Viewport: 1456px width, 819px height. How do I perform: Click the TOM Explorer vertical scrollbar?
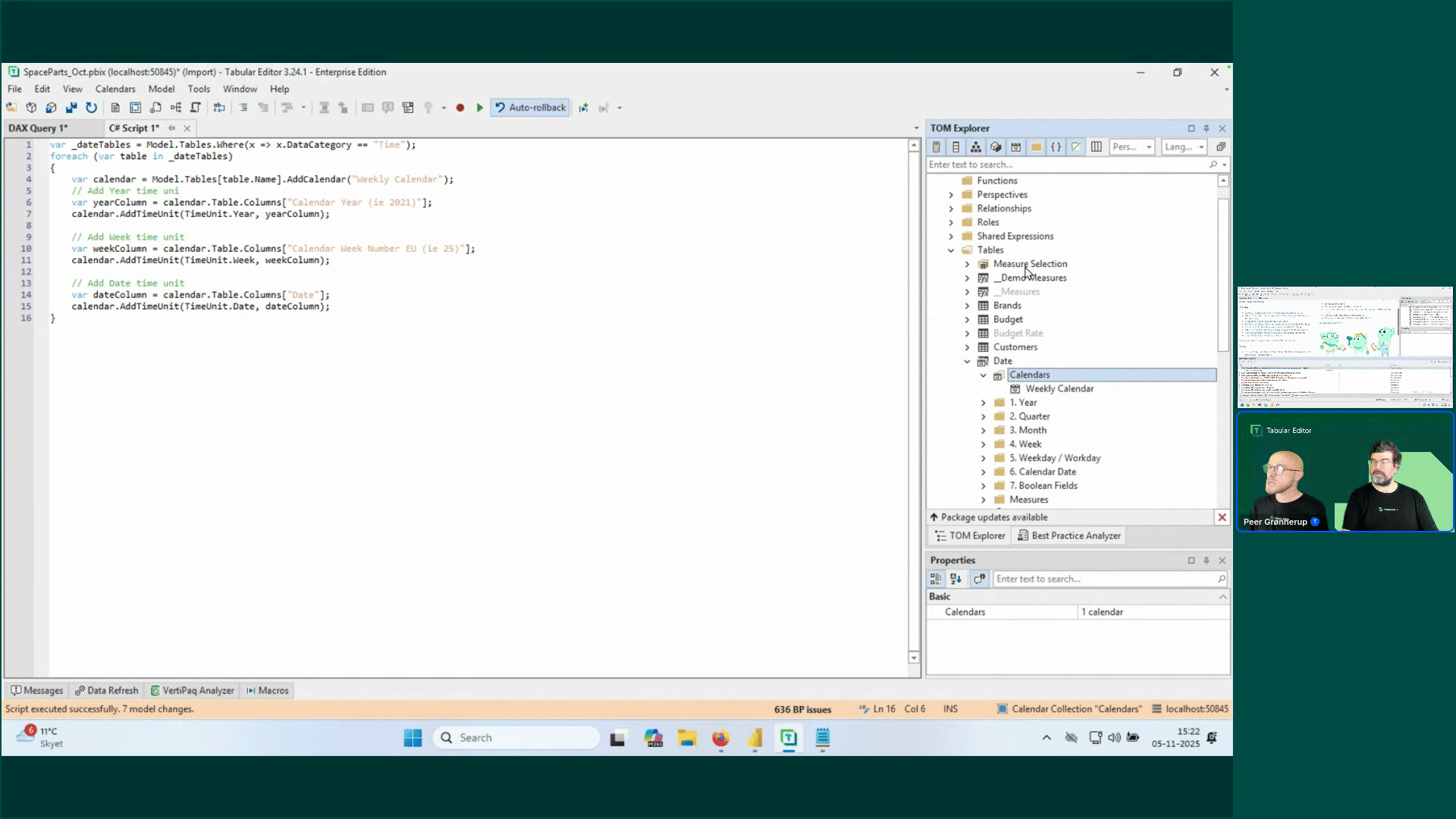click(1222, 275)
